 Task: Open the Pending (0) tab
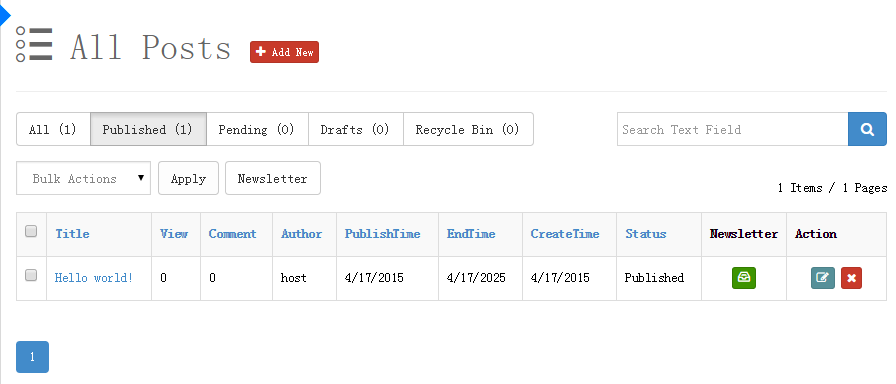pos(257,129)
